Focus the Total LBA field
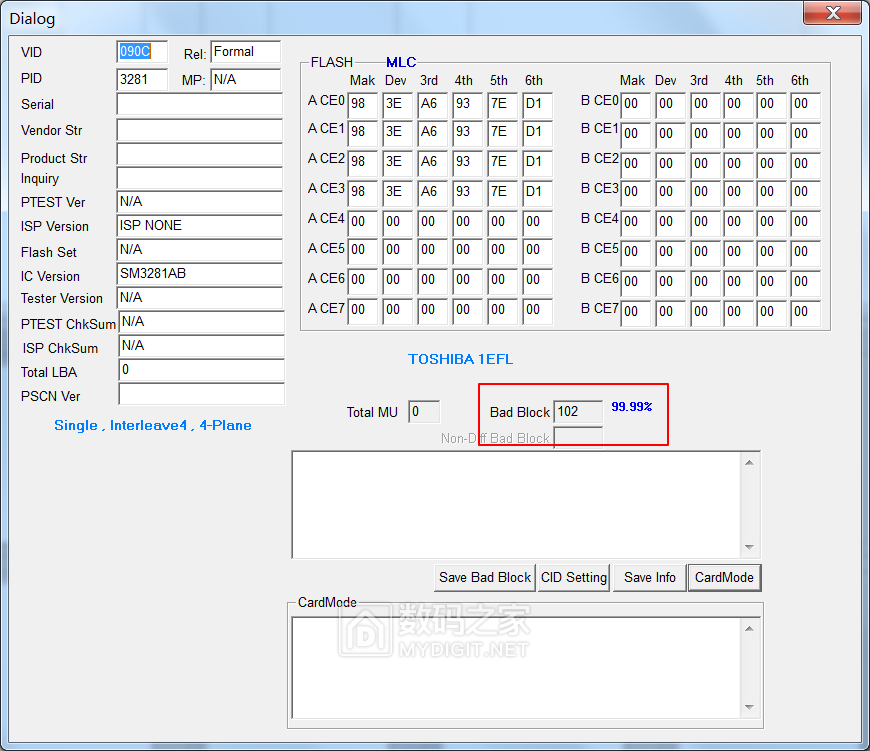 point(200,370)
